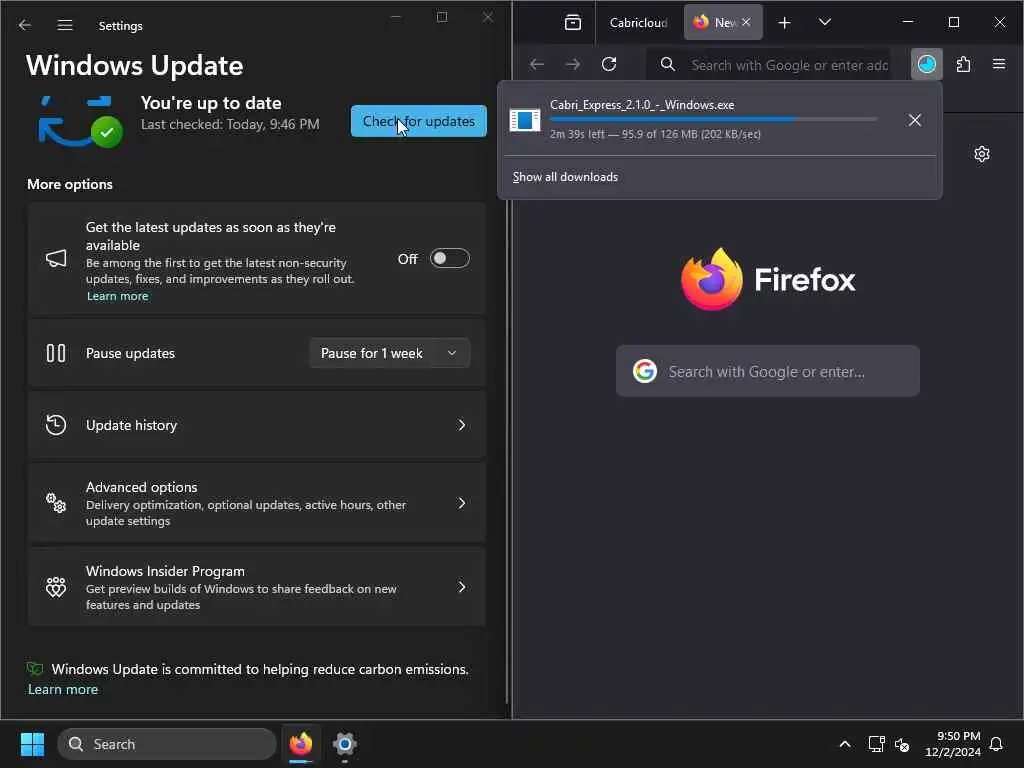Close the New Tab tab

(746, 23)
